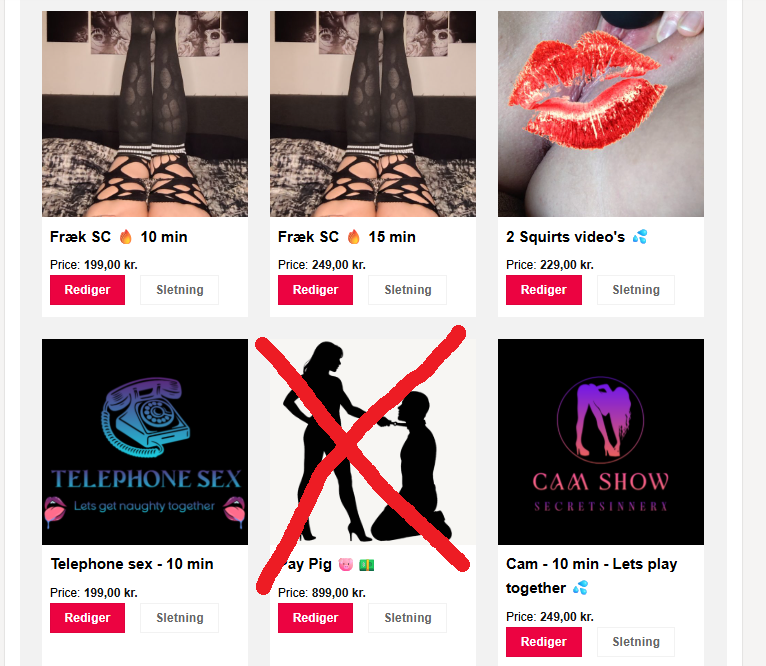Open the Cam Show thumbnail image
The height and width of the screenshot is (666, 766).
tap(601, 442)
